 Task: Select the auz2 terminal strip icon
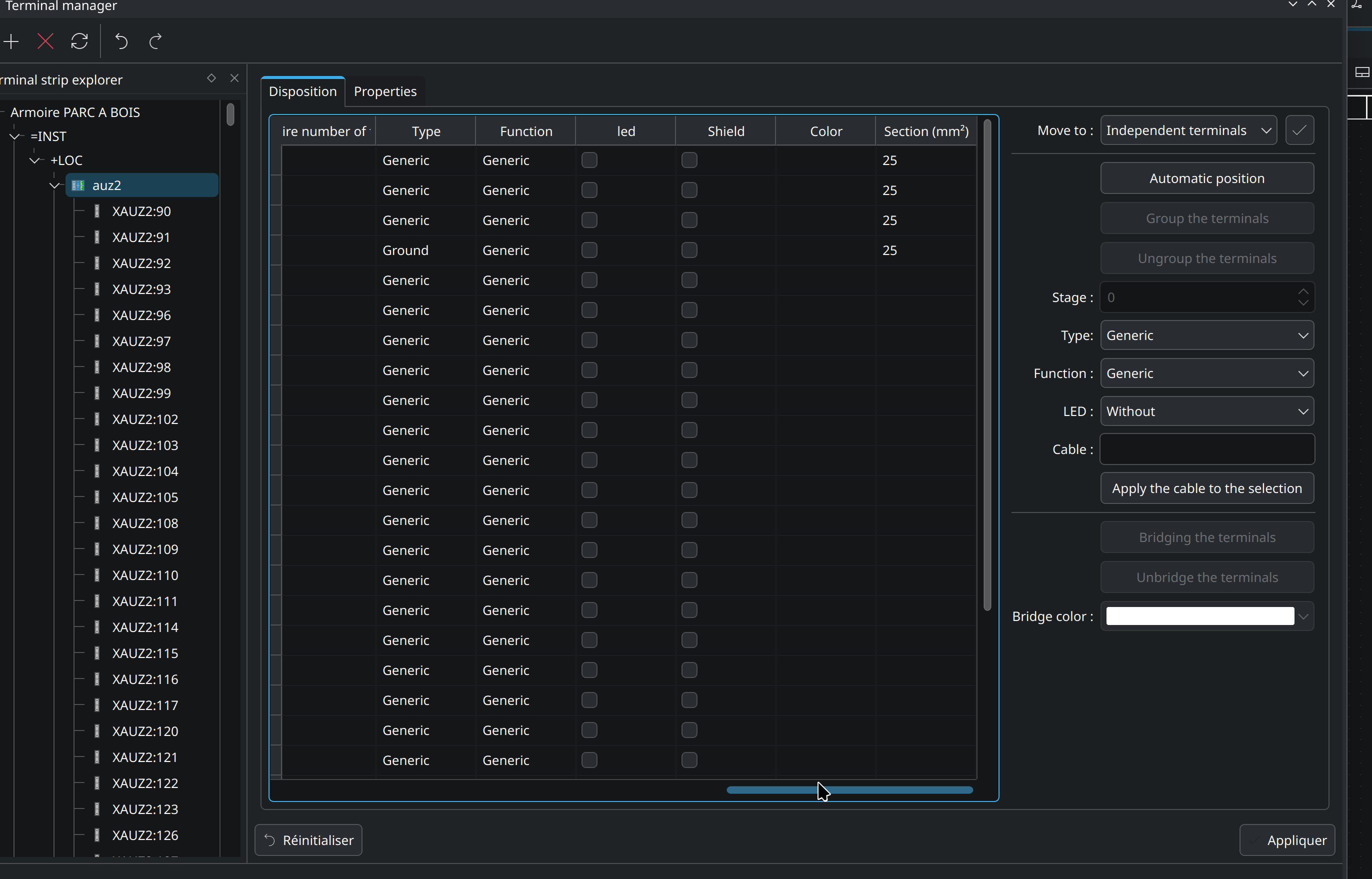pos(78,185)
